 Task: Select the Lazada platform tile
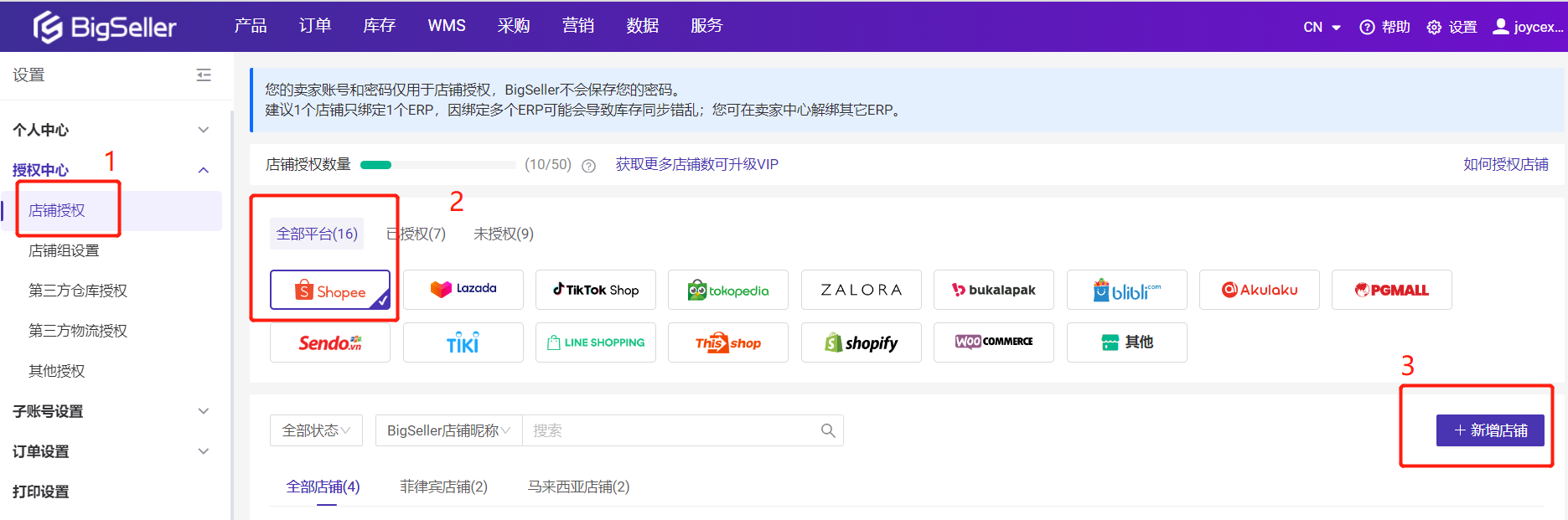tap(463, 290)
